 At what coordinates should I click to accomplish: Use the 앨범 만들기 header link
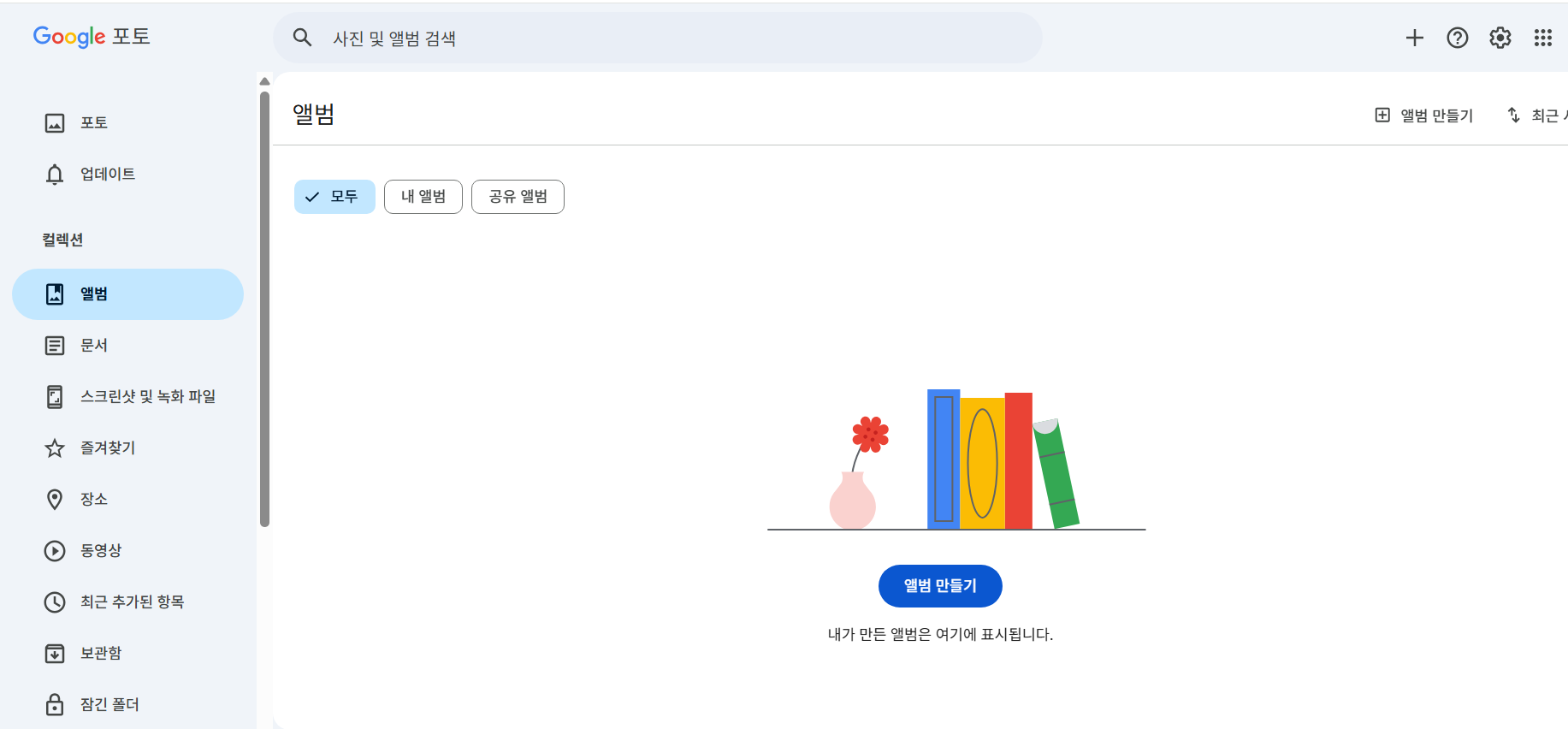pos(1423,114)
